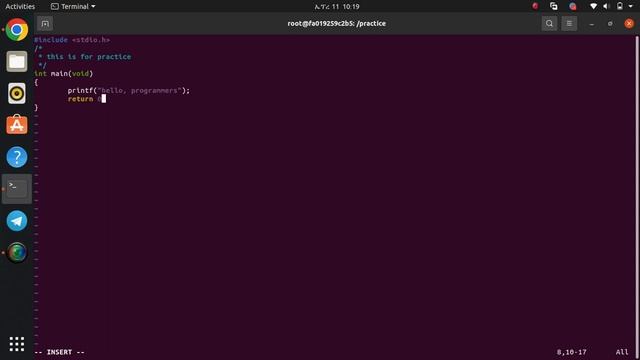
Task: Click the 'int main(void)' line
Action: pos(63,73)
